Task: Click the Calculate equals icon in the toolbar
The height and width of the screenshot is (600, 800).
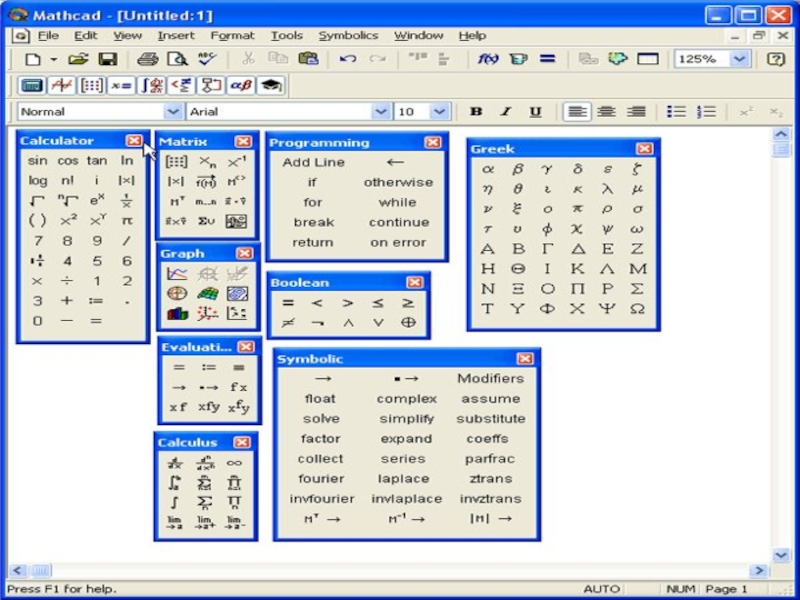Action: tap(547, 59)
